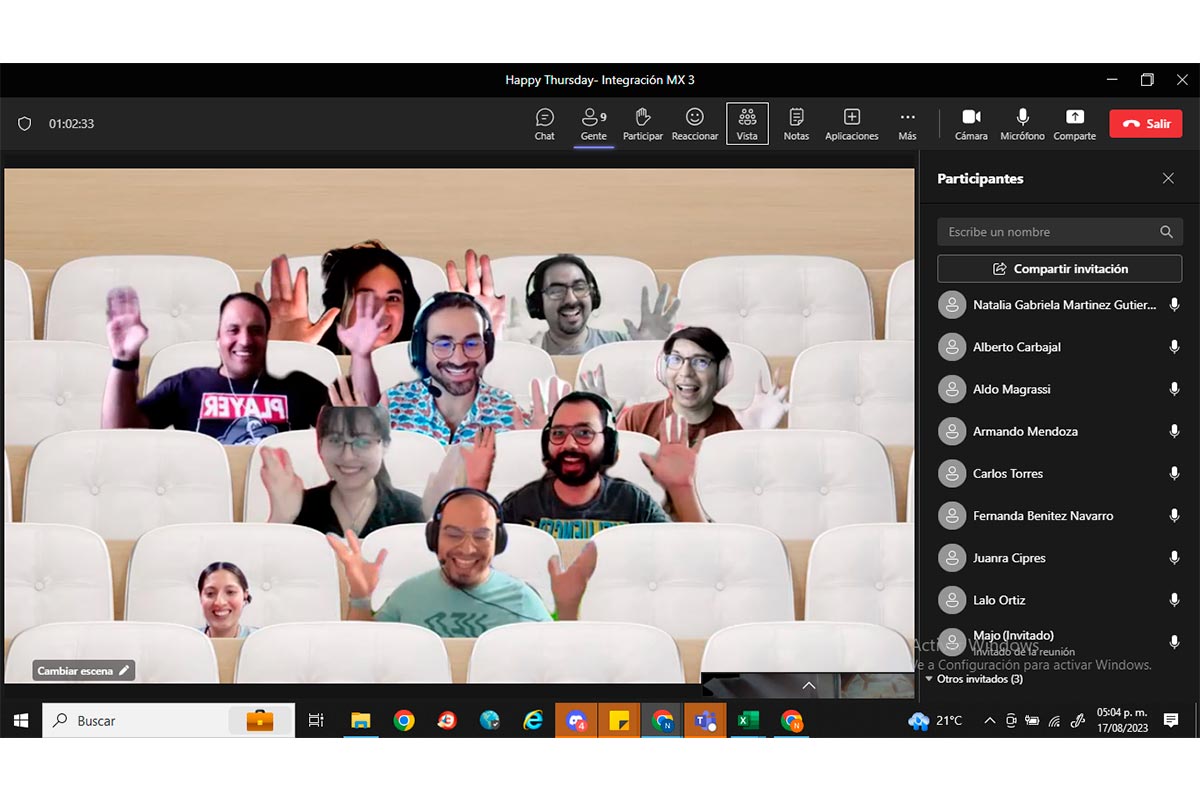The width and height of the screenshot is (1200, 800).
Task: Click Lalo Ortiz's microphone icon
Action: 1174,600
